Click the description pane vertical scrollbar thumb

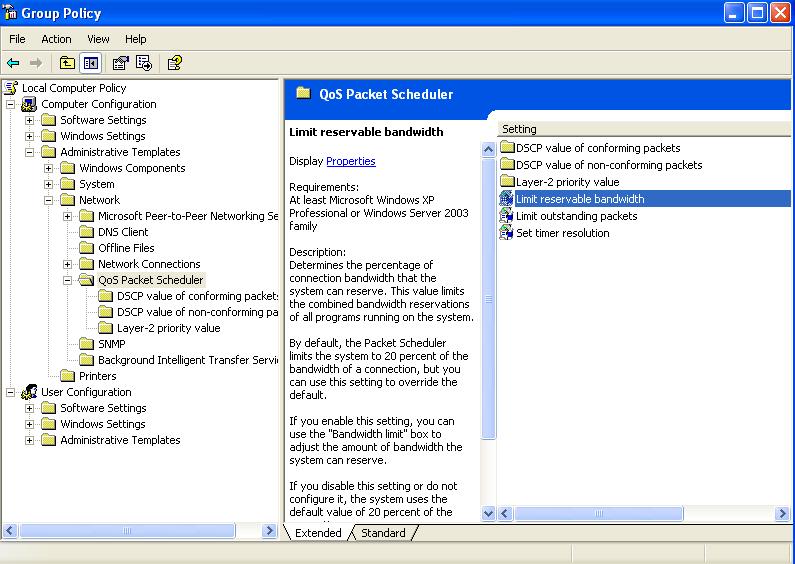[488, 298]
